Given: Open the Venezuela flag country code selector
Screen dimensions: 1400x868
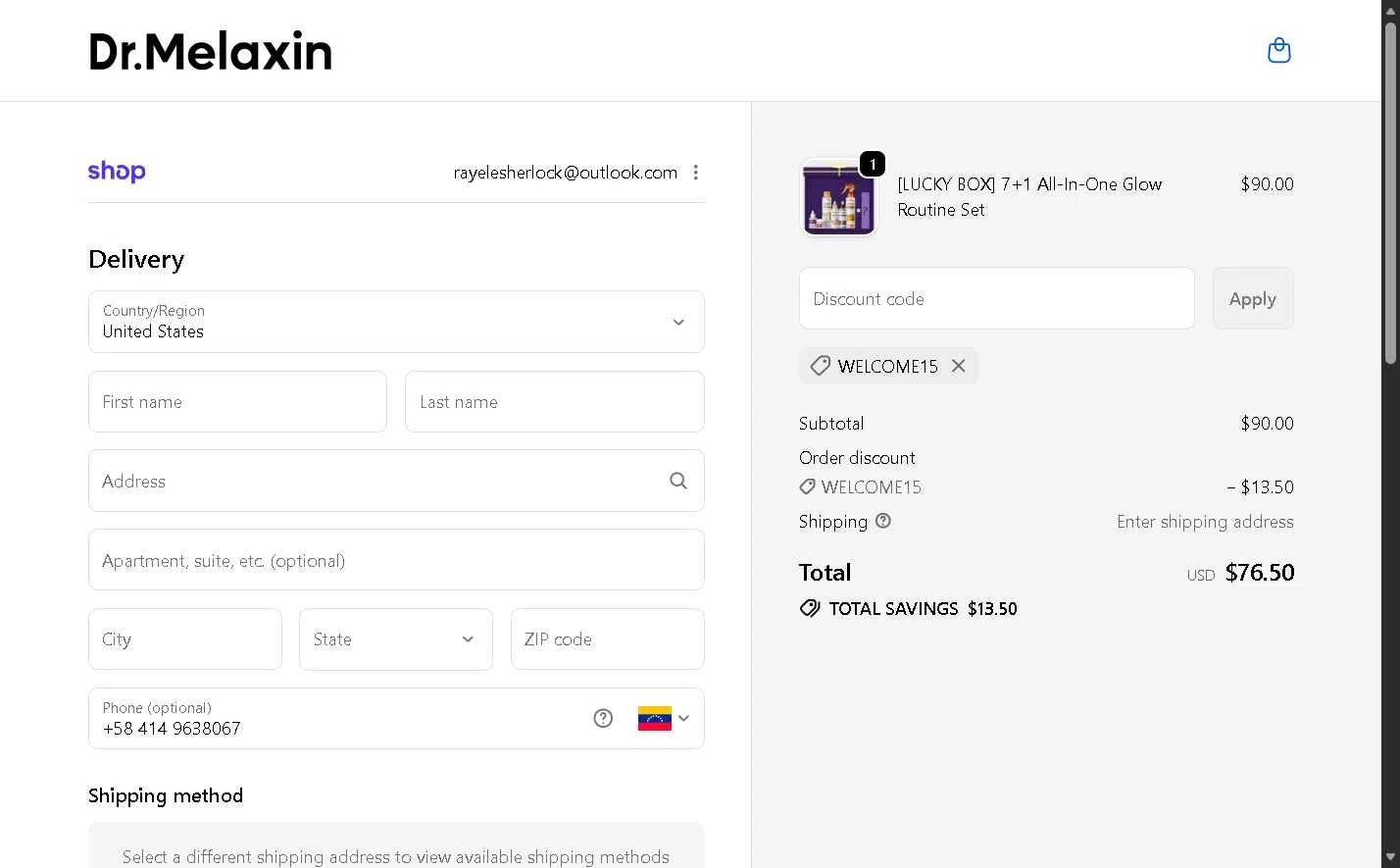Looking at the screenshot, I should [664, 718].
